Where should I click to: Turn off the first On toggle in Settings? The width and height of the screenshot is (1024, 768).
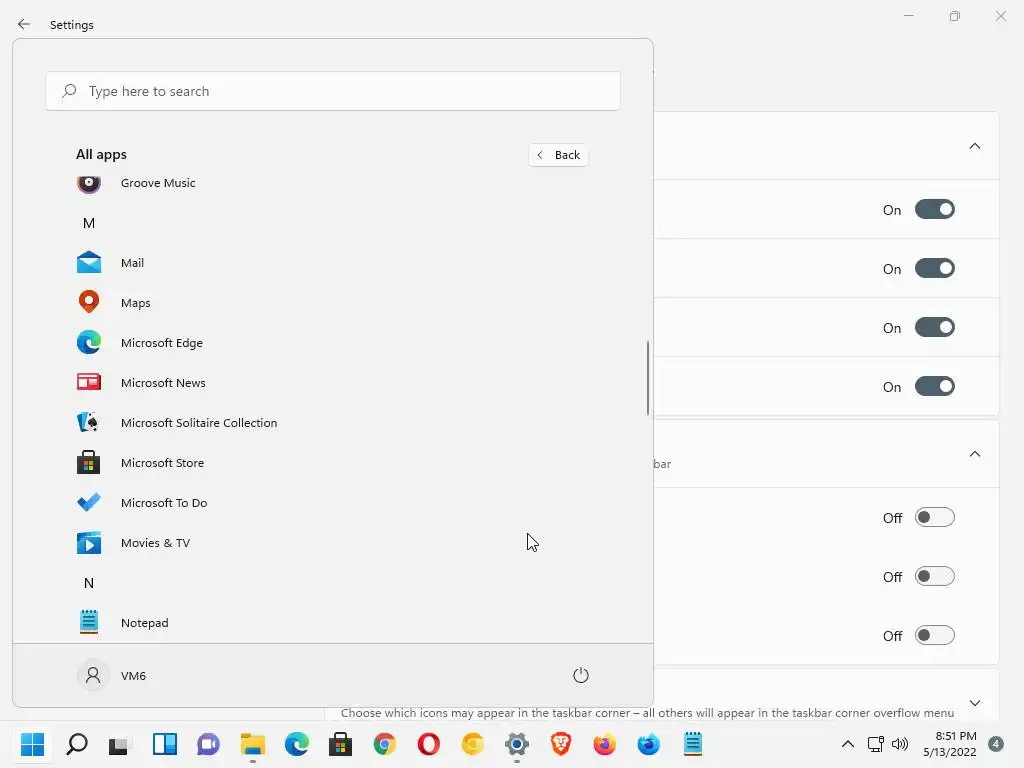[935, 210]
